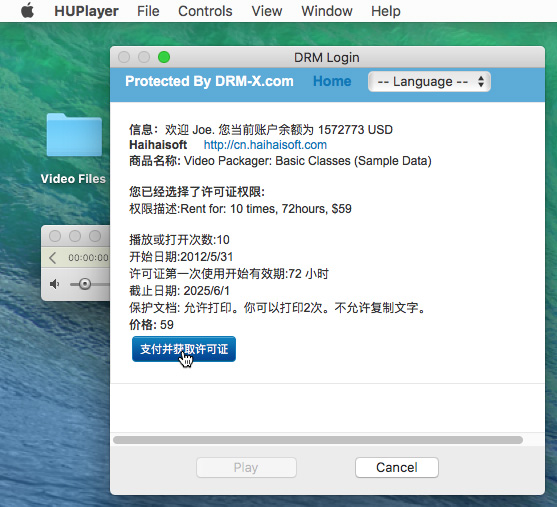Open the cn.haihaisoft.com link

265,145
